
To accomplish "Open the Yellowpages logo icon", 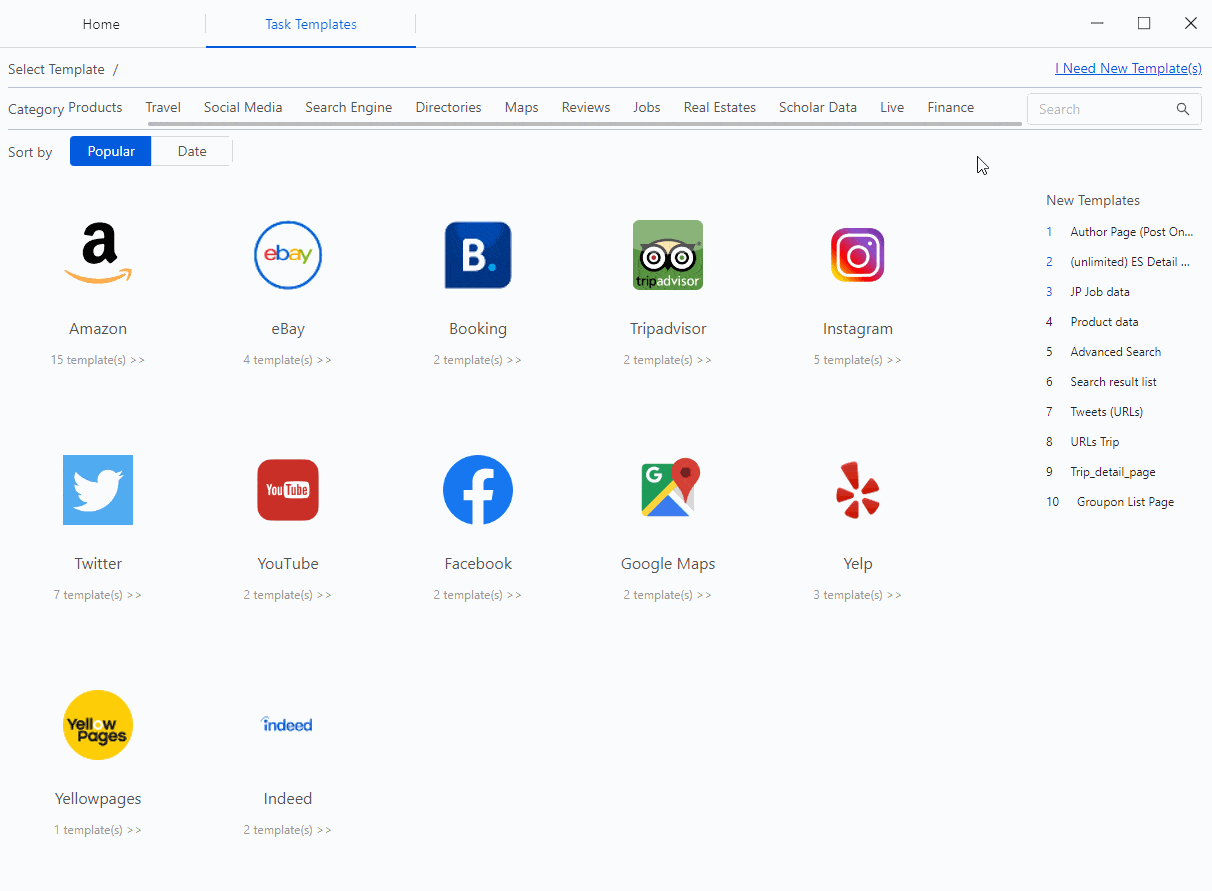I will pyautogui.click(x=98, y=725).
